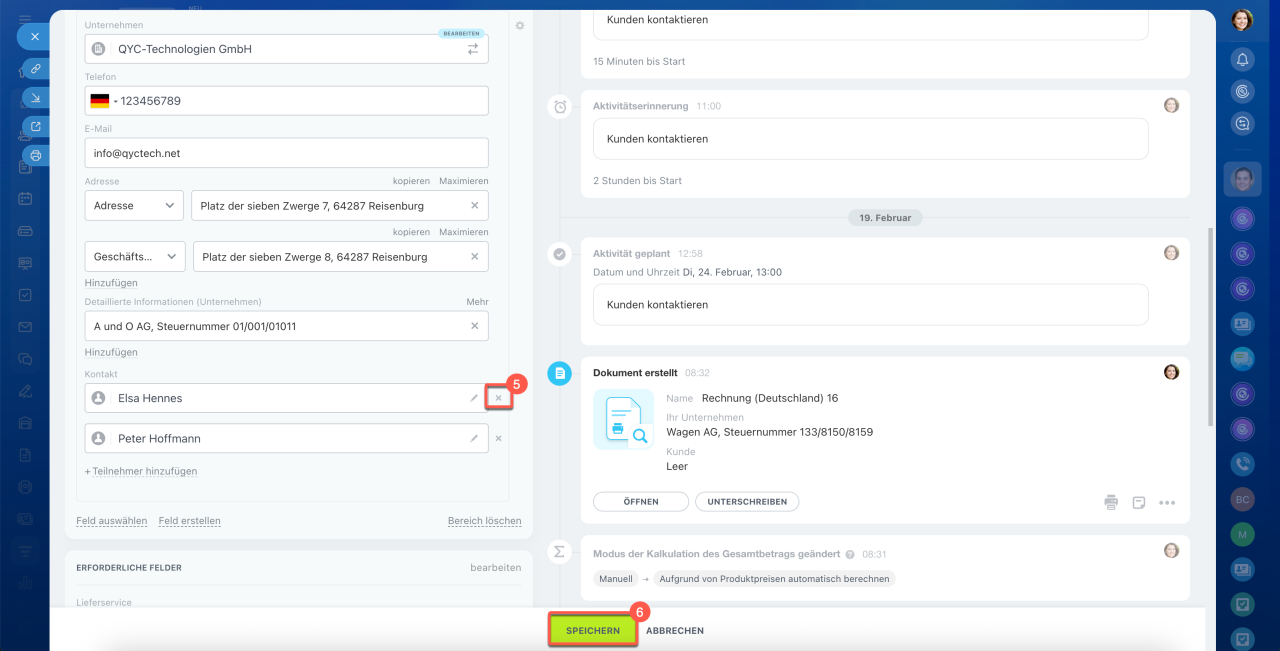
Task: Expand the Geschäfts... address type dropdown
Action: (135, 257)
